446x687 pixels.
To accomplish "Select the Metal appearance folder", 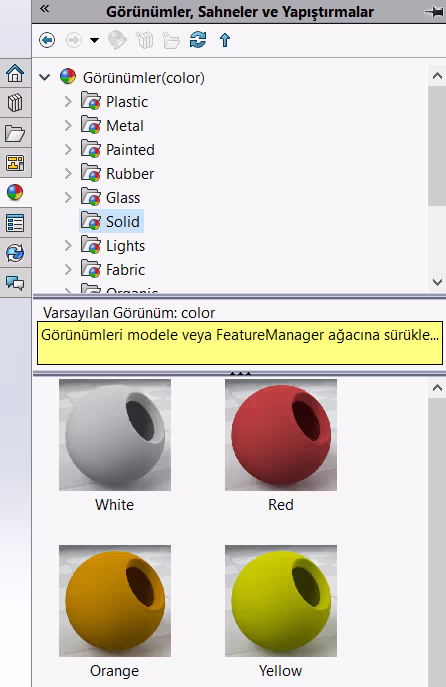I will [125, 126].
